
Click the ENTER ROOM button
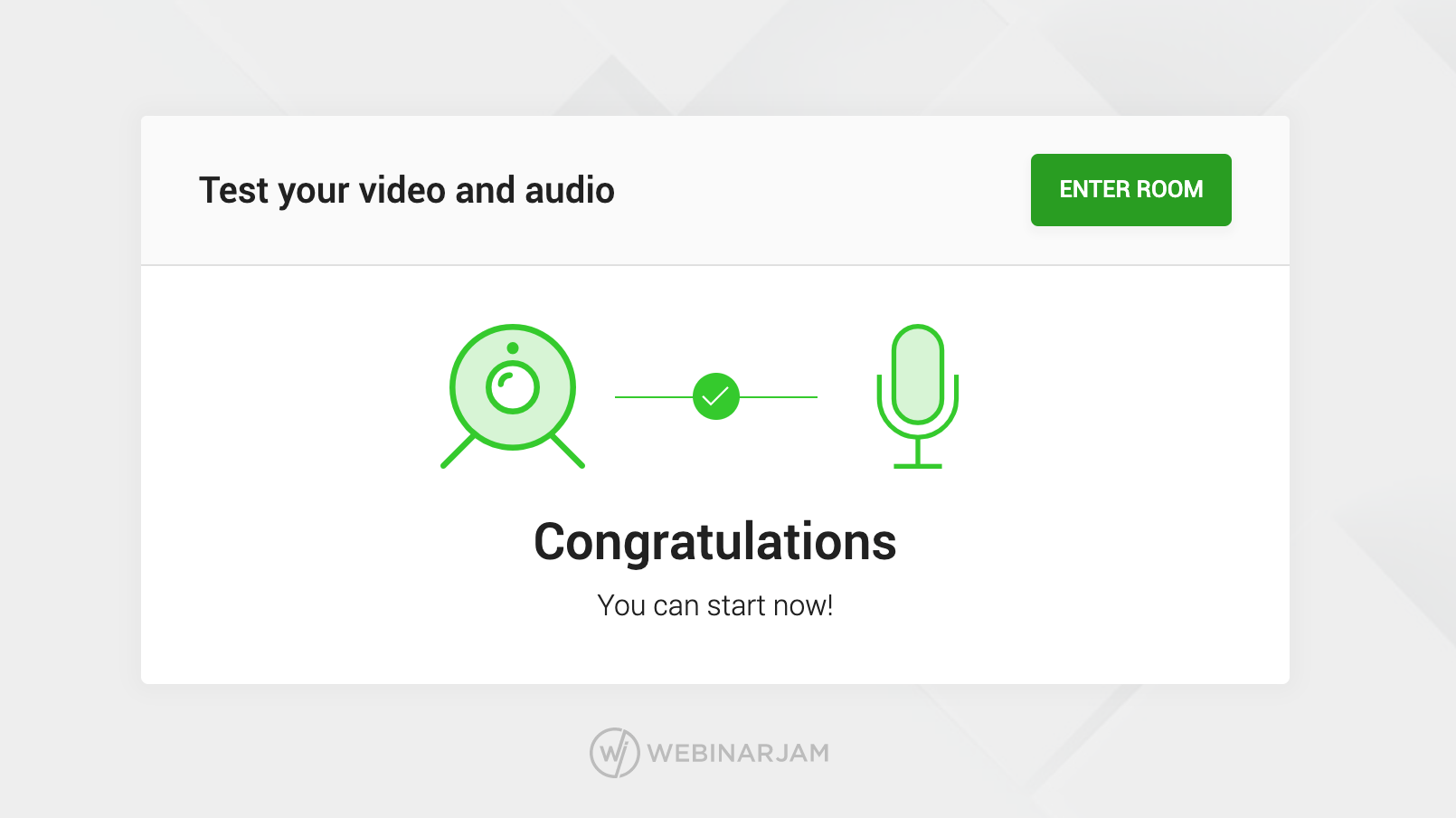1130,190
